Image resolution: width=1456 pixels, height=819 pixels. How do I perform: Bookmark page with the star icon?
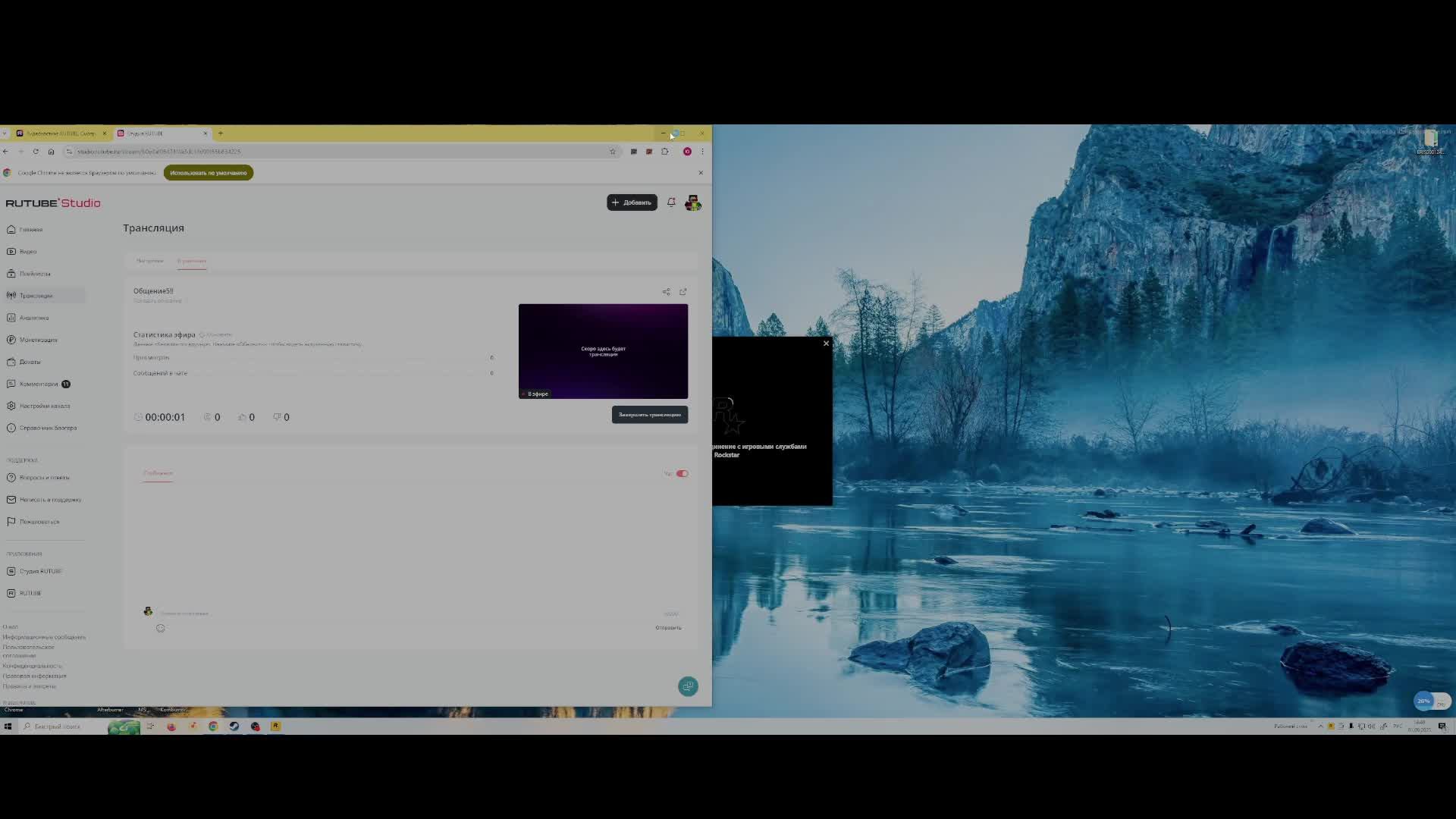tap(613, 152)
